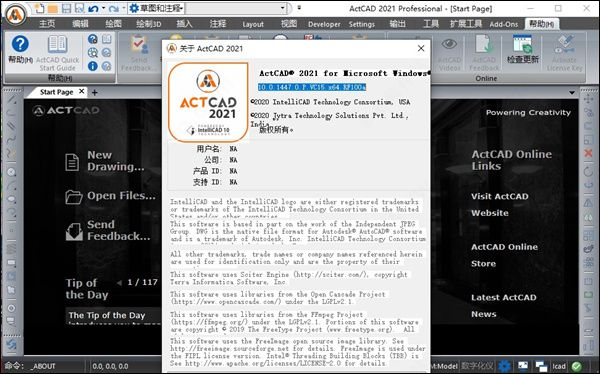Open the blue gear settings icon in status bar
Image resolution: width=600 pixels, height=374 pixels.
pos(505,366)
